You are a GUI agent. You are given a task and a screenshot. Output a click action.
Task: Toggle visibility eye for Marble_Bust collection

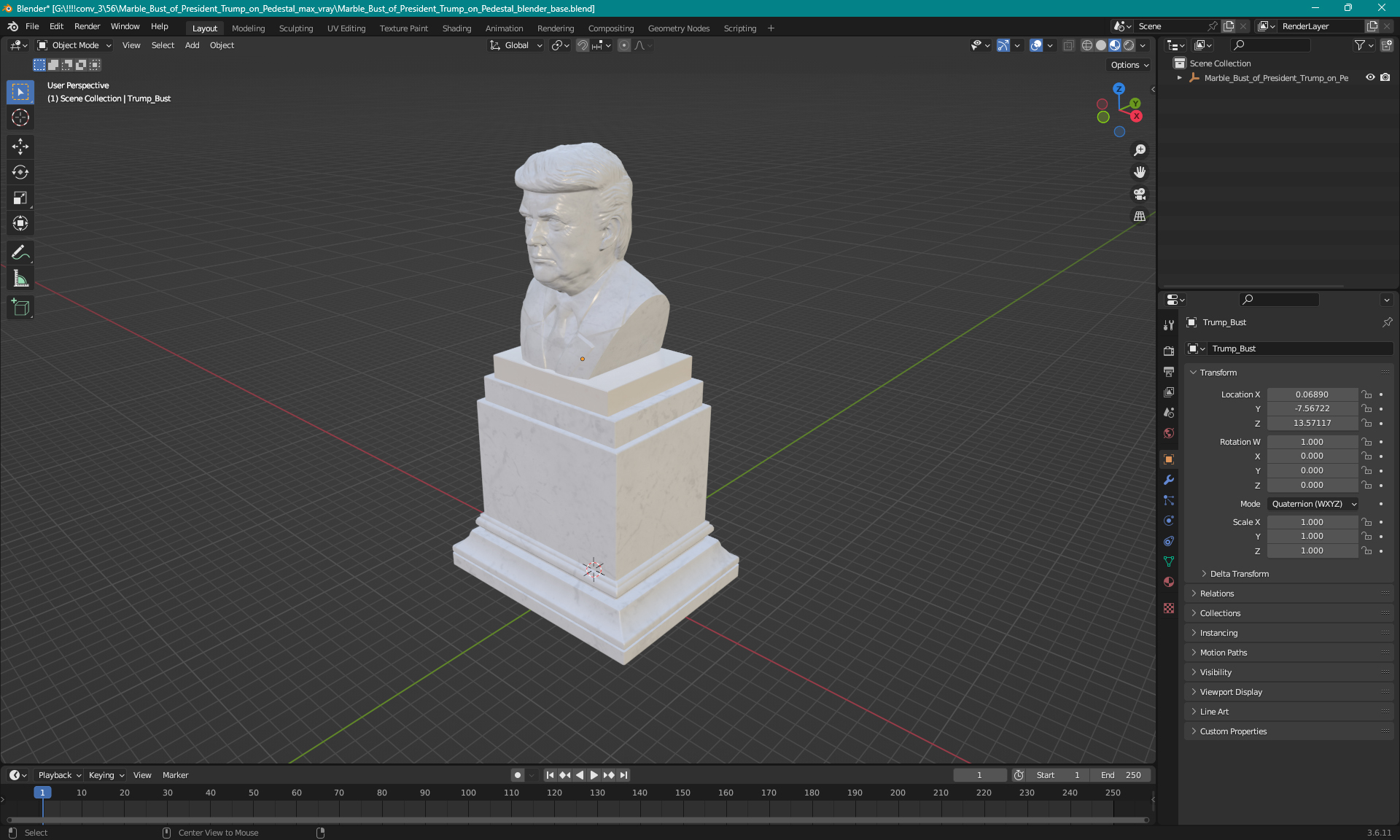[x=1370, y=77]
